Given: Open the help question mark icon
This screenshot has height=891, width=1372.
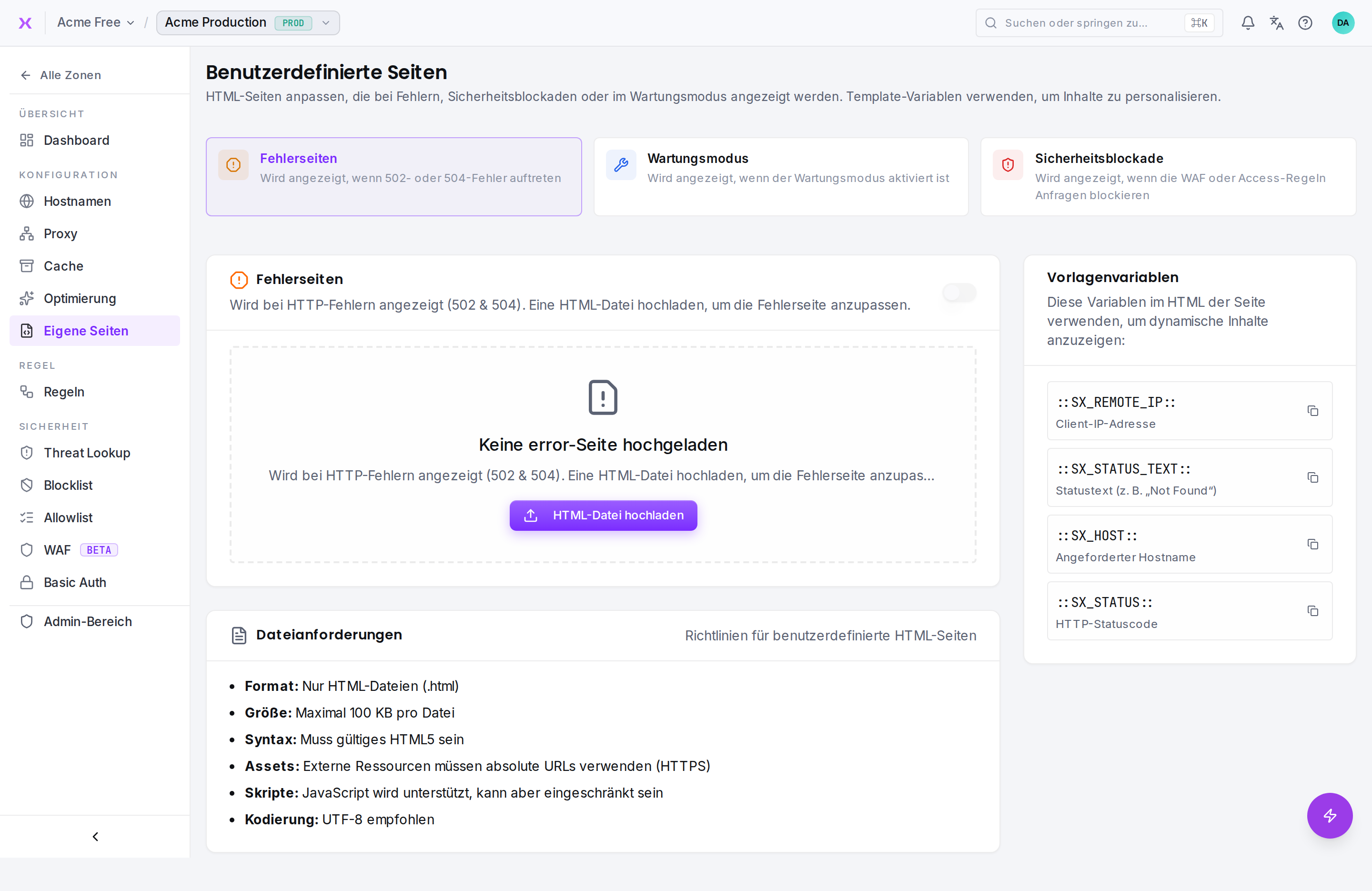Looking at the screenshot, I should click(1305, 23).
